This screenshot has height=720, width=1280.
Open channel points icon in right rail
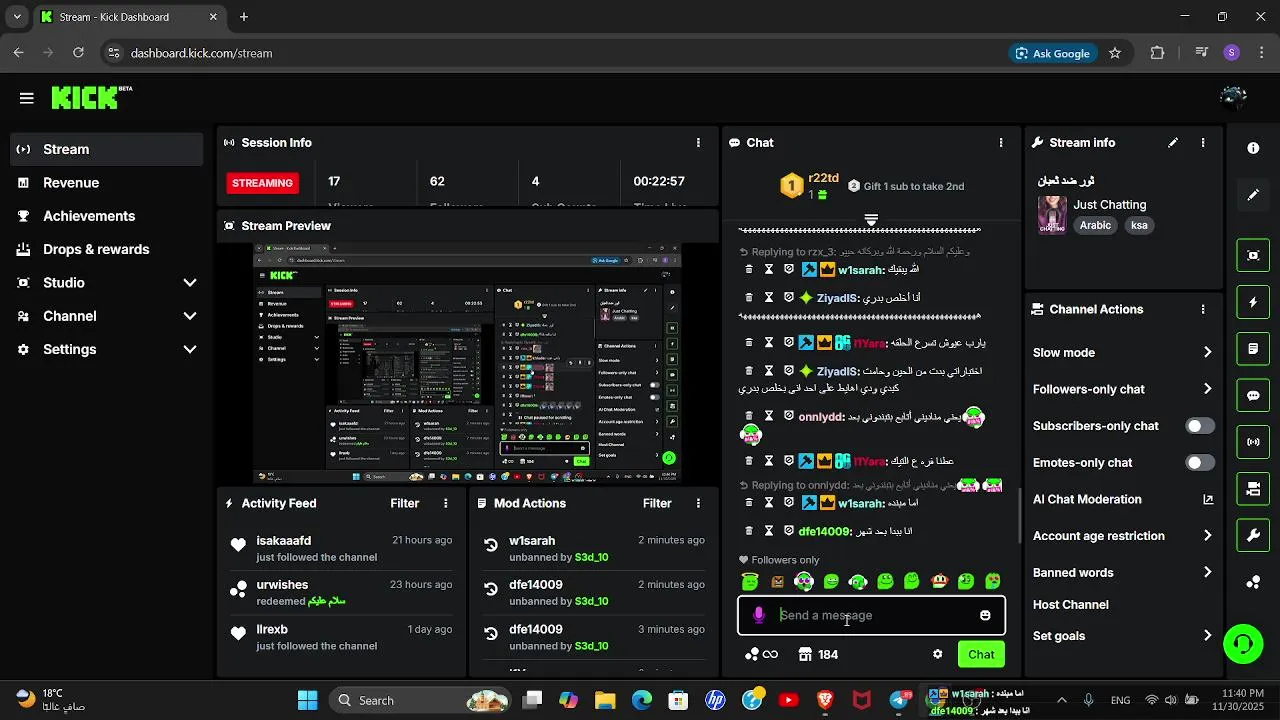pyautogui.click(x=1253, y=582)
